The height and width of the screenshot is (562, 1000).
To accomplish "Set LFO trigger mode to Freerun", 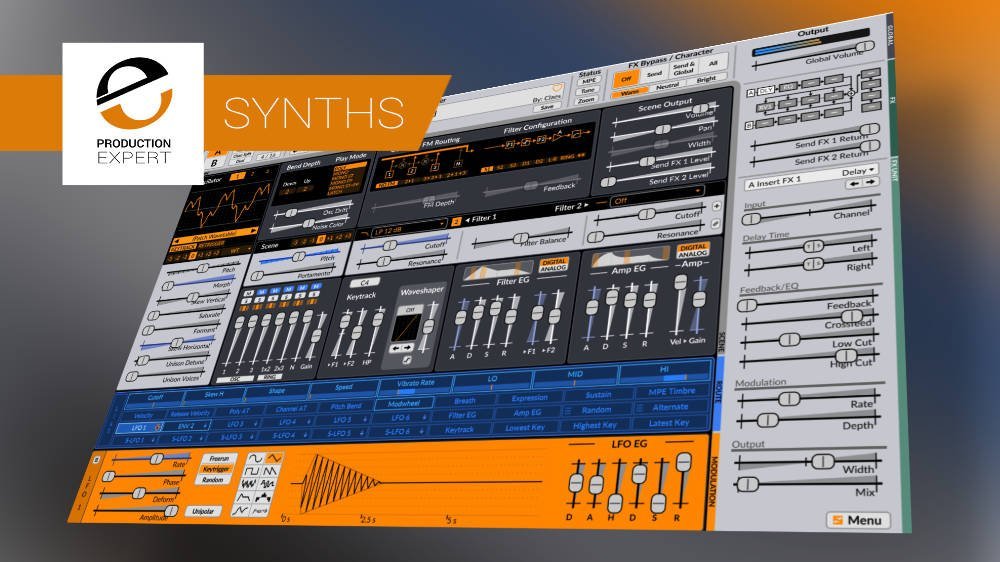I will point(219,459).
